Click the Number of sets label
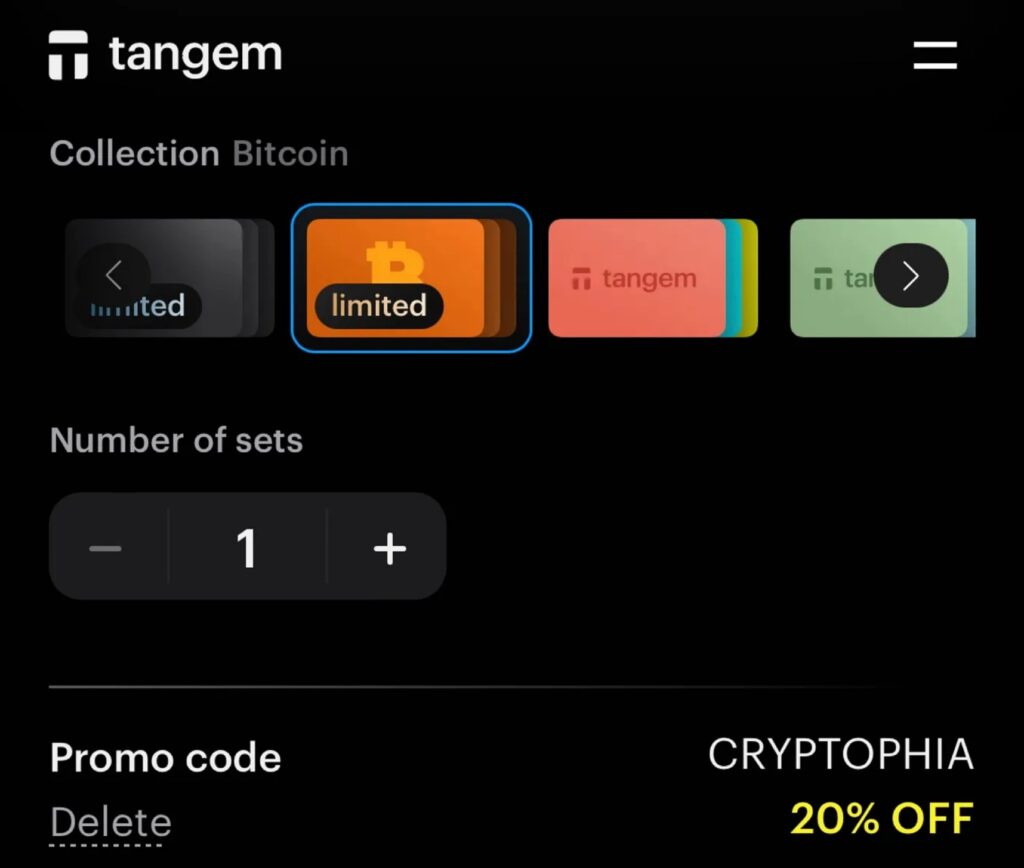The image size is (1024, 868). pos(176,440)
